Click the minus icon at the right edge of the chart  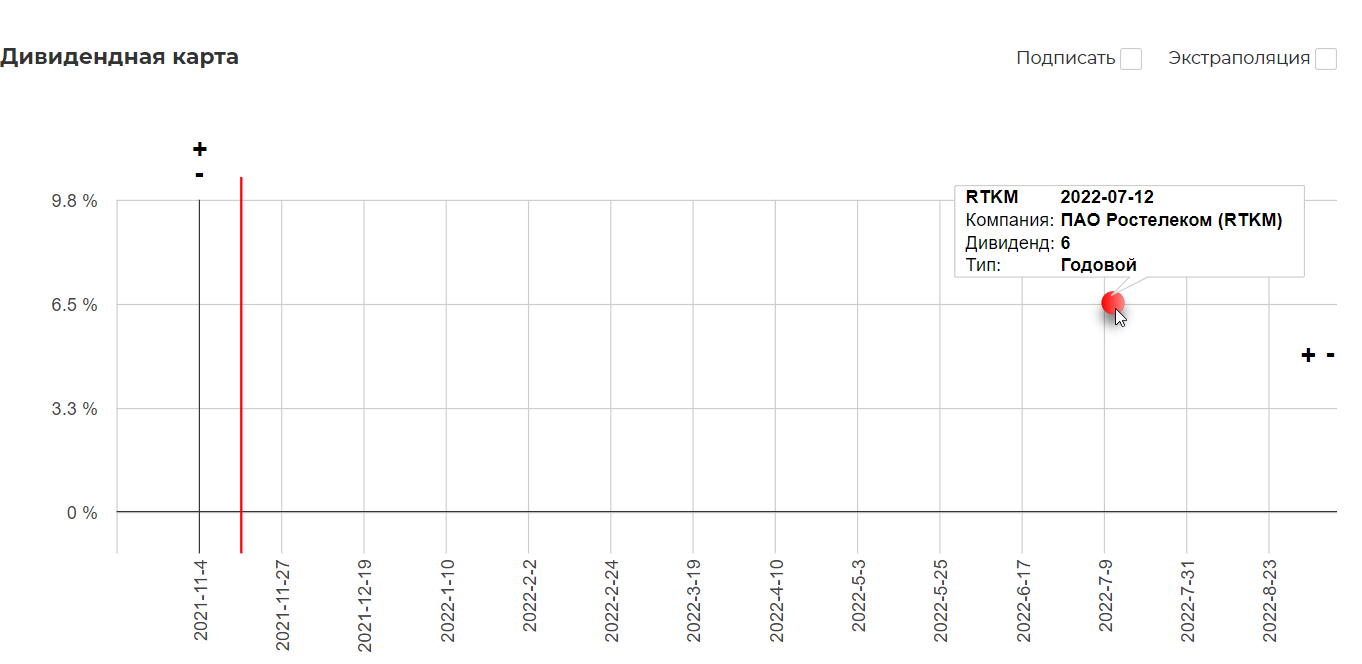tap(1331, 354)
